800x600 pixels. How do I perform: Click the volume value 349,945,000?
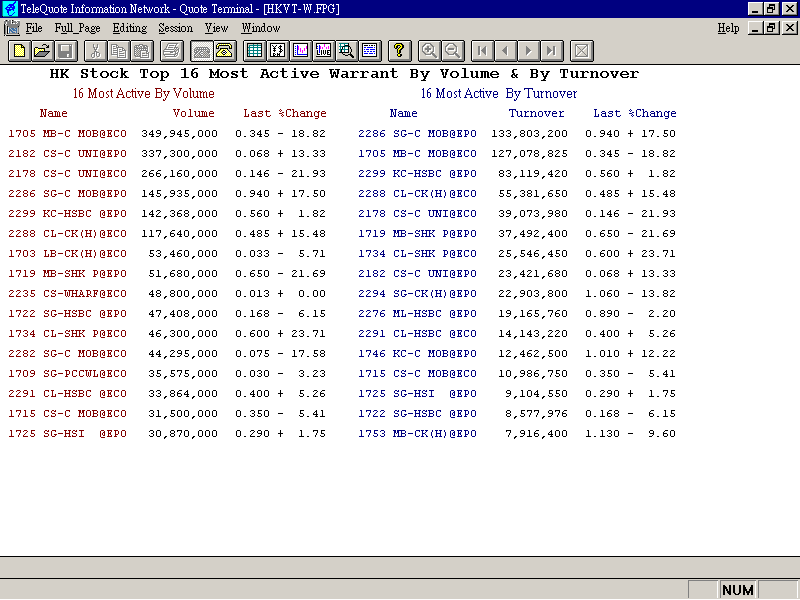pyautogui.click(x=179, y=134)
